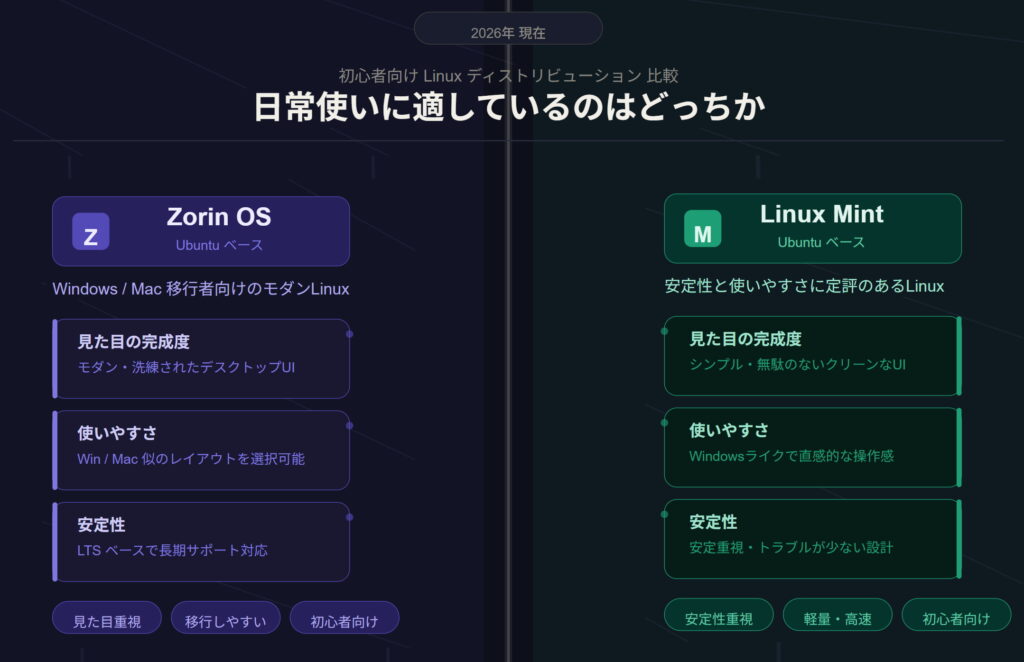The image size is (1024, 662).
Task: Click the green 初心者向け tag under Mint
Action: [x=956, y=616]
